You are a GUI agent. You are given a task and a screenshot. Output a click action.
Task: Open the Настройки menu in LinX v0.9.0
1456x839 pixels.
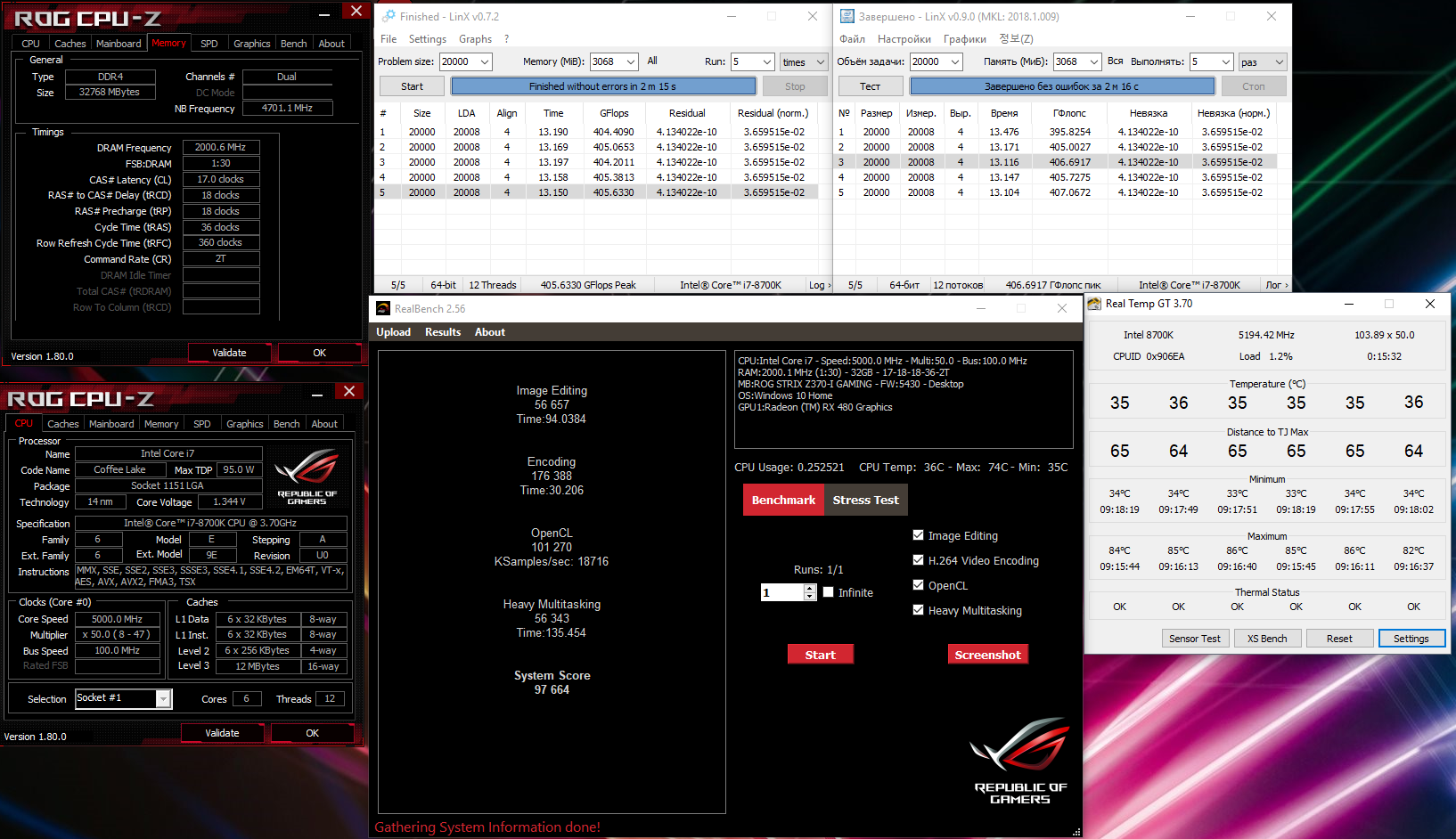click(x=904, y=39)
